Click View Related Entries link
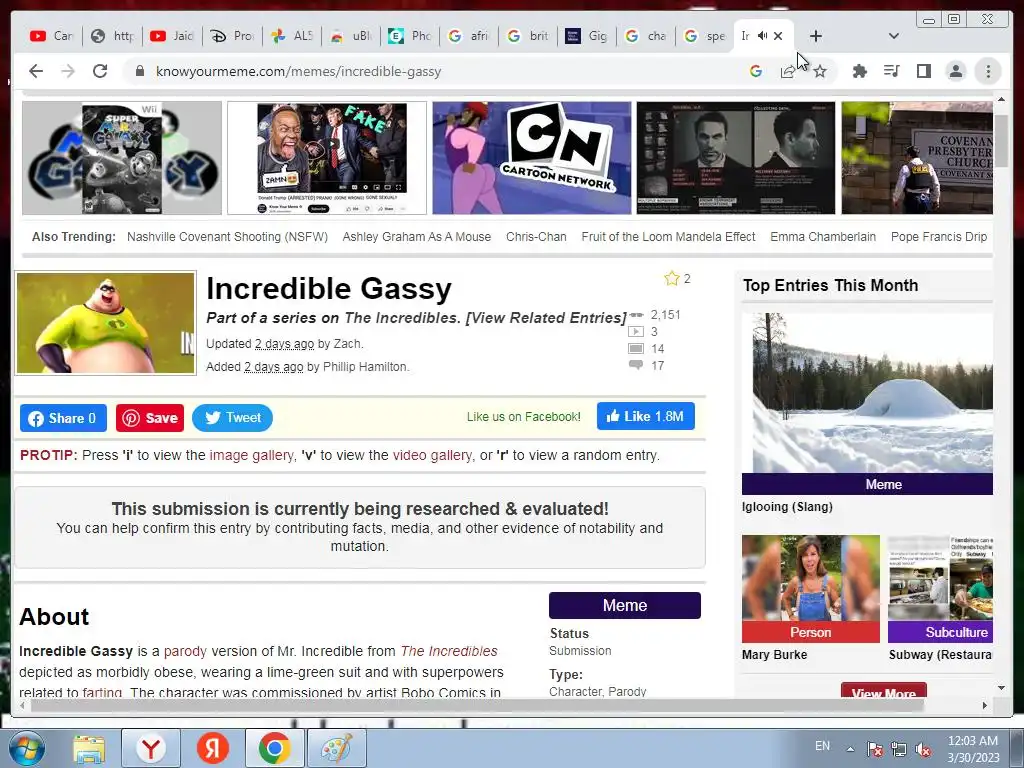Screen dimensions: 1024x768 pos(546,317)
